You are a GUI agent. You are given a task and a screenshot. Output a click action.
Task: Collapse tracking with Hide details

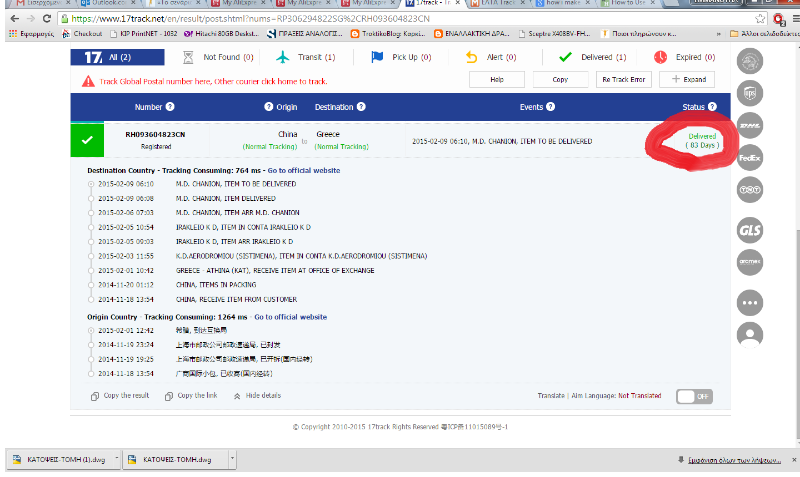257,395
